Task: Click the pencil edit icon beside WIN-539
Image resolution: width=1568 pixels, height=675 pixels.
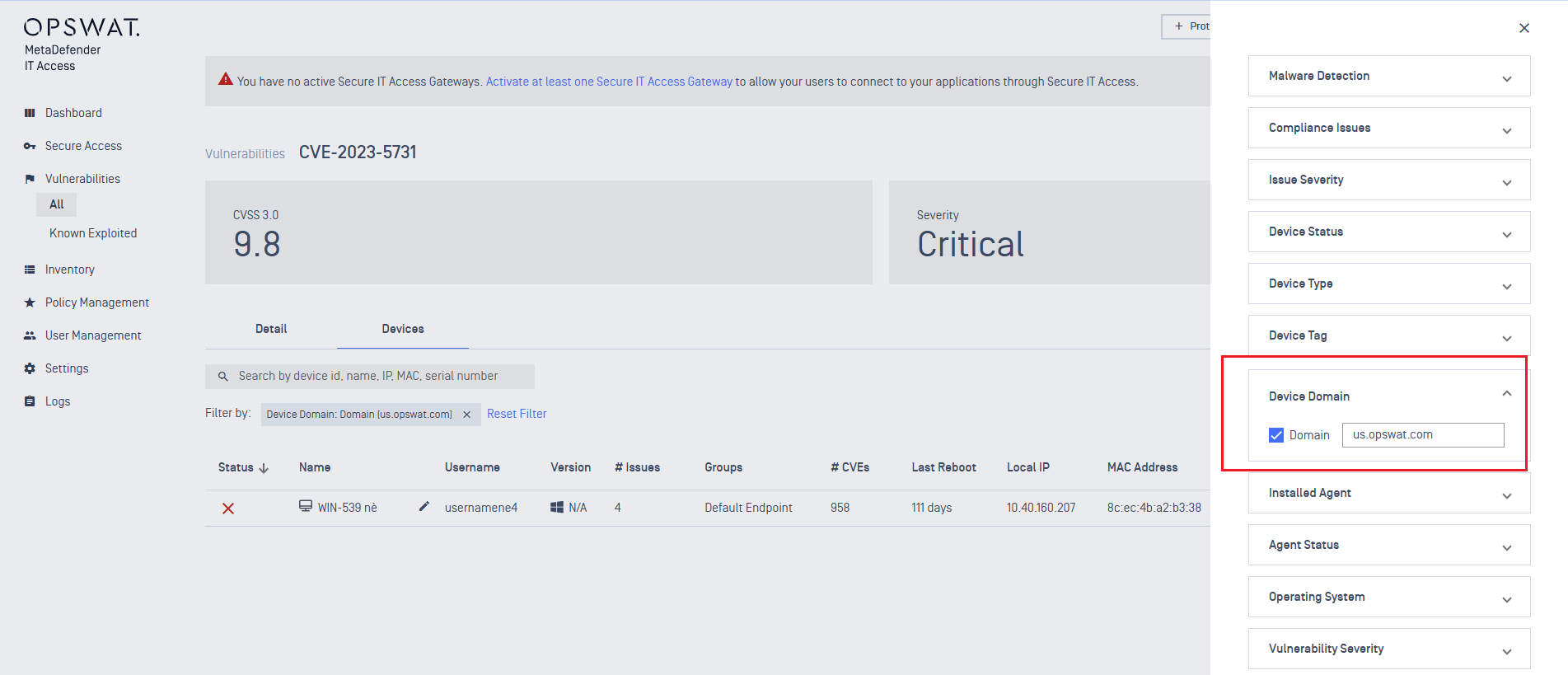Action: 424,507
